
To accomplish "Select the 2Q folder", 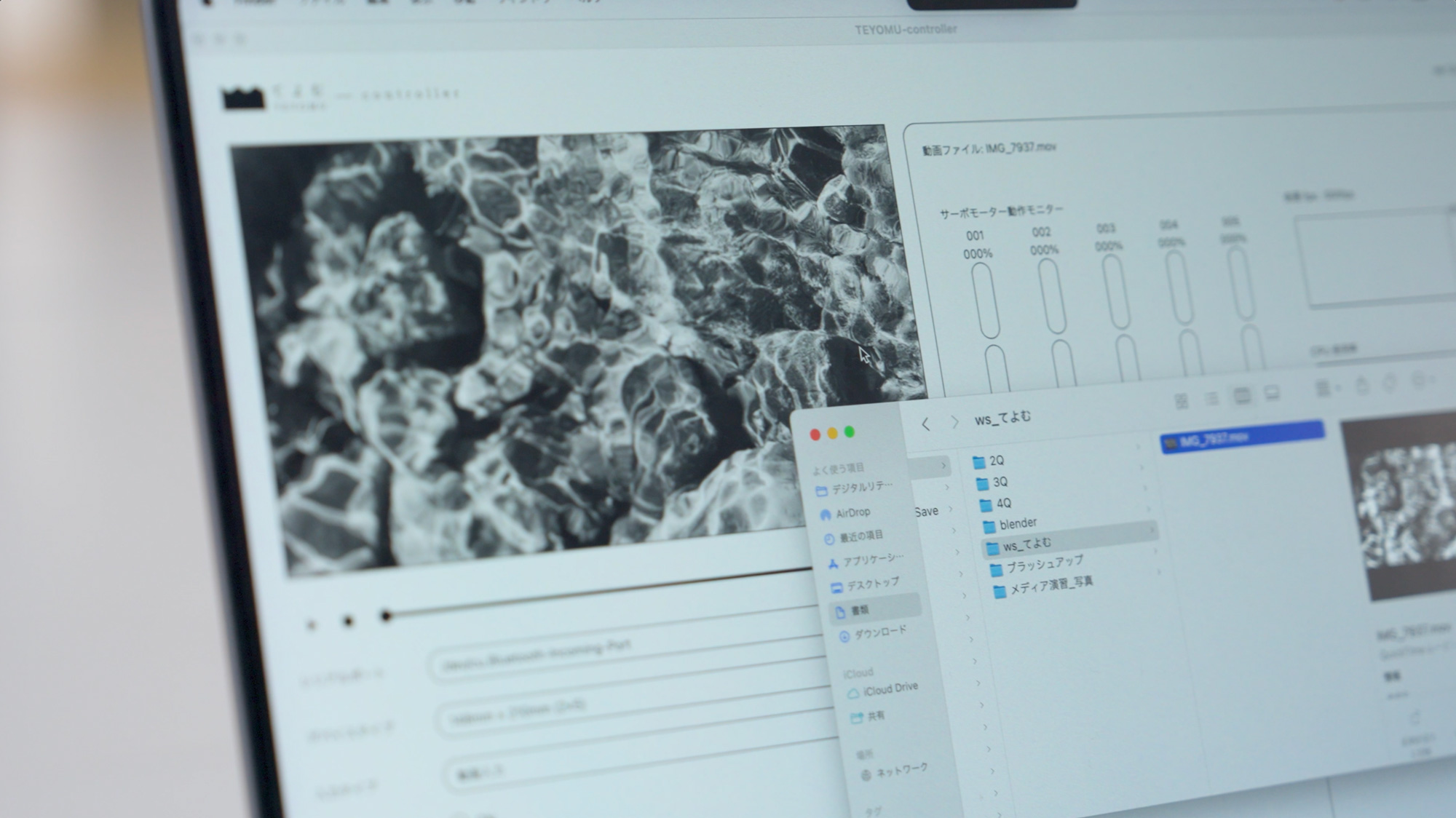I will [x=989, y=461].
